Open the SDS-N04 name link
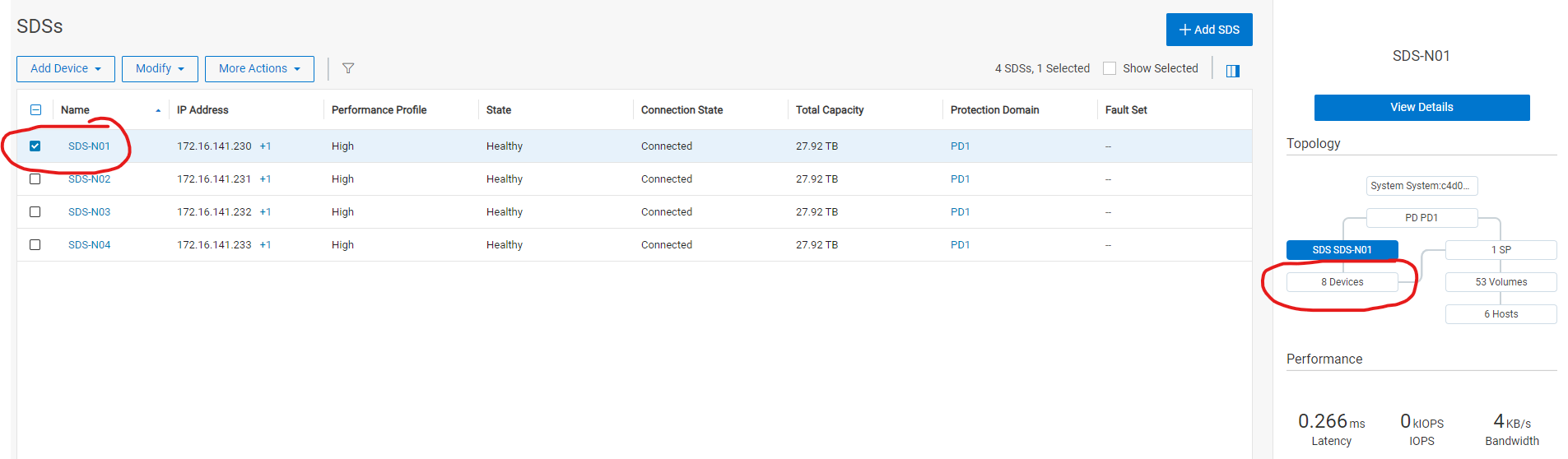 click(x=89, y=245)
